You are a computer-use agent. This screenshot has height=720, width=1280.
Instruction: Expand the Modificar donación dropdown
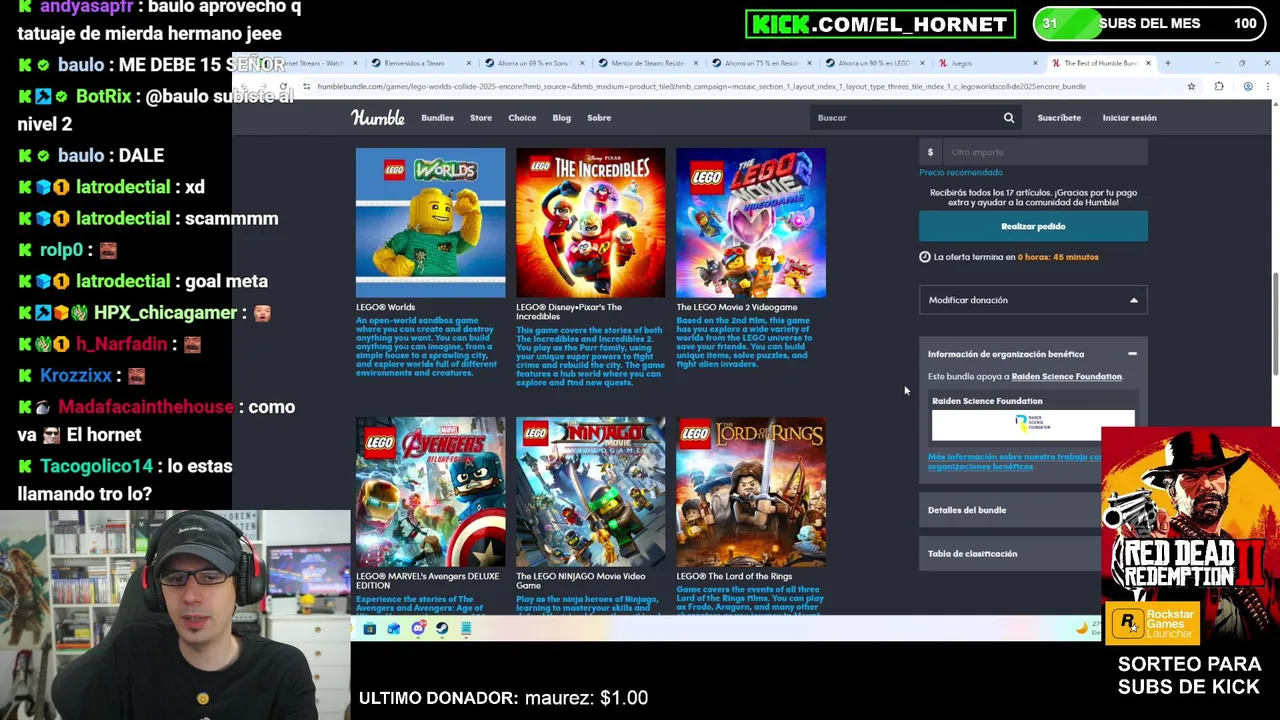[1033, 300]
